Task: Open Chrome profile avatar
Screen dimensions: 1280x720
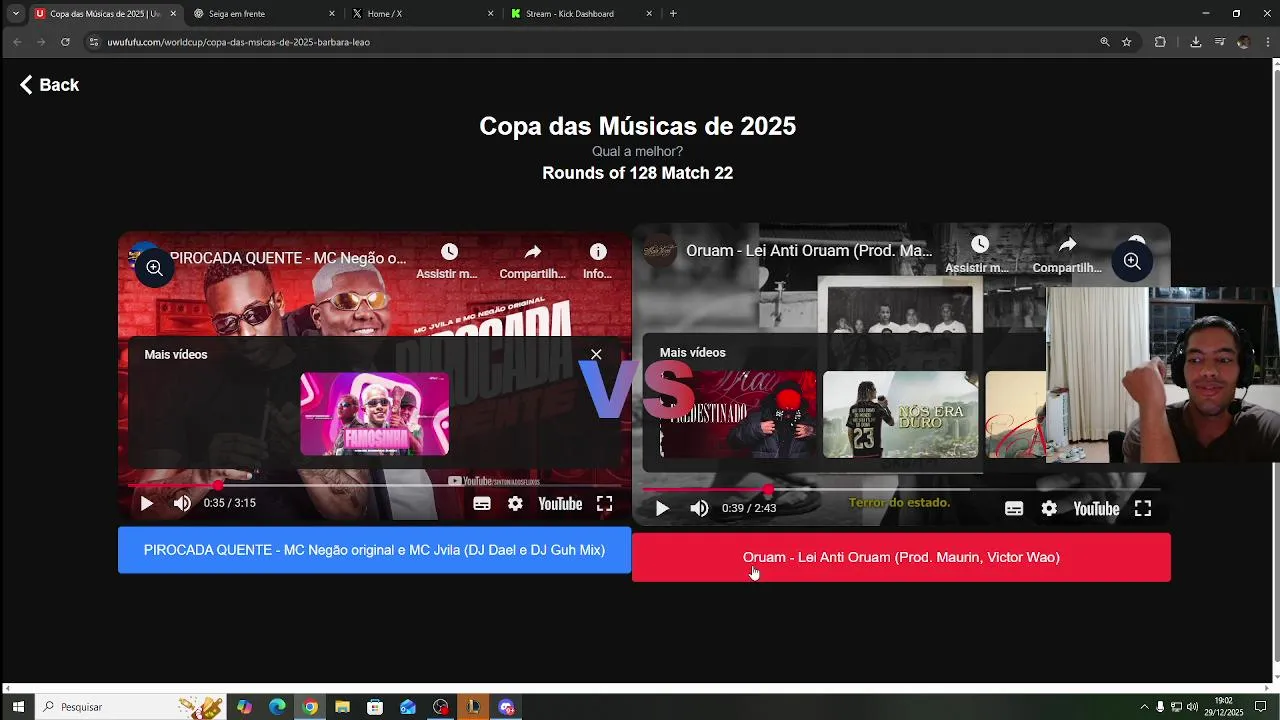Action: click(x=1243, y=42)
